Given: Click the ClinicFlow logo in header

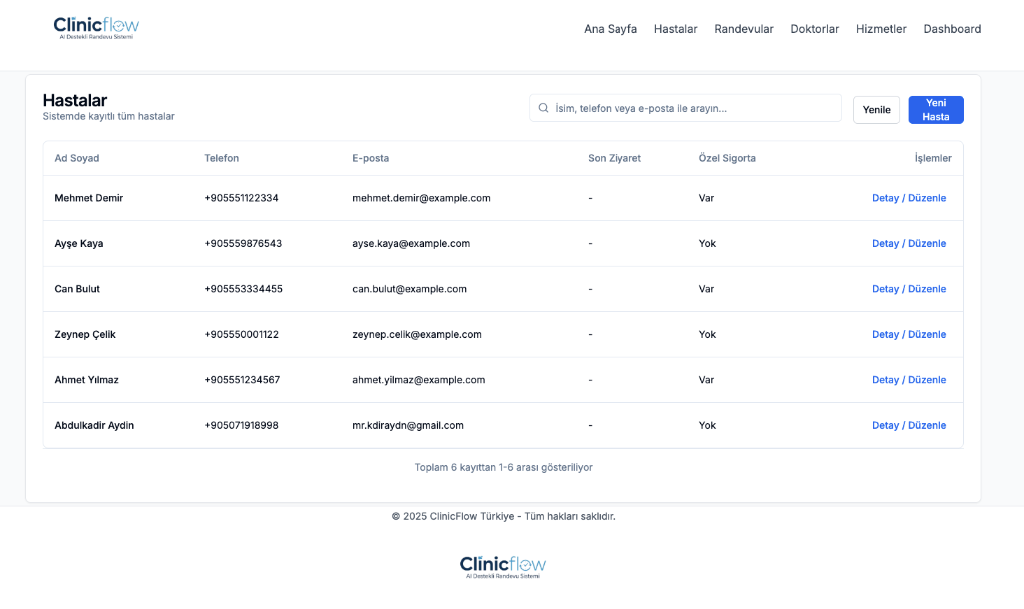Looking at the screenshot, I should [x=96, y=28].
